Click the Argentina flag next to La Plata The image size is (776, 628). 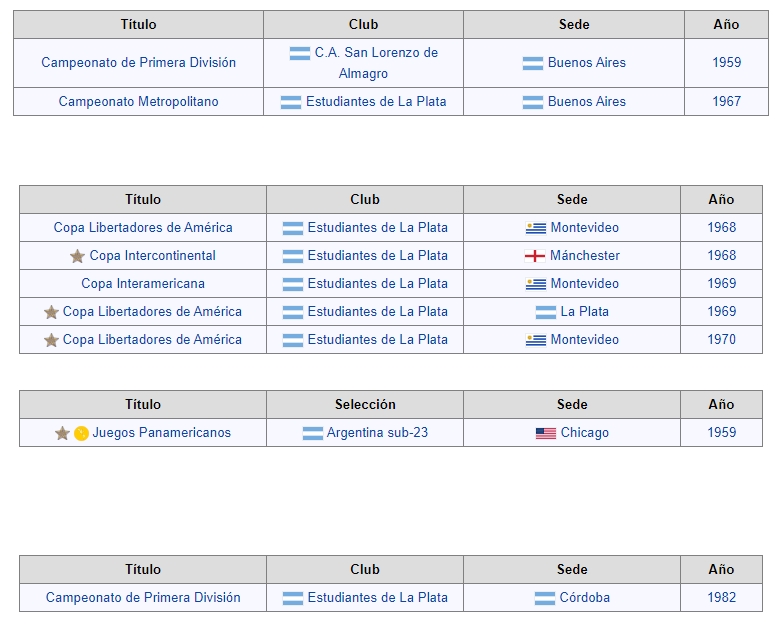point(546,312)
